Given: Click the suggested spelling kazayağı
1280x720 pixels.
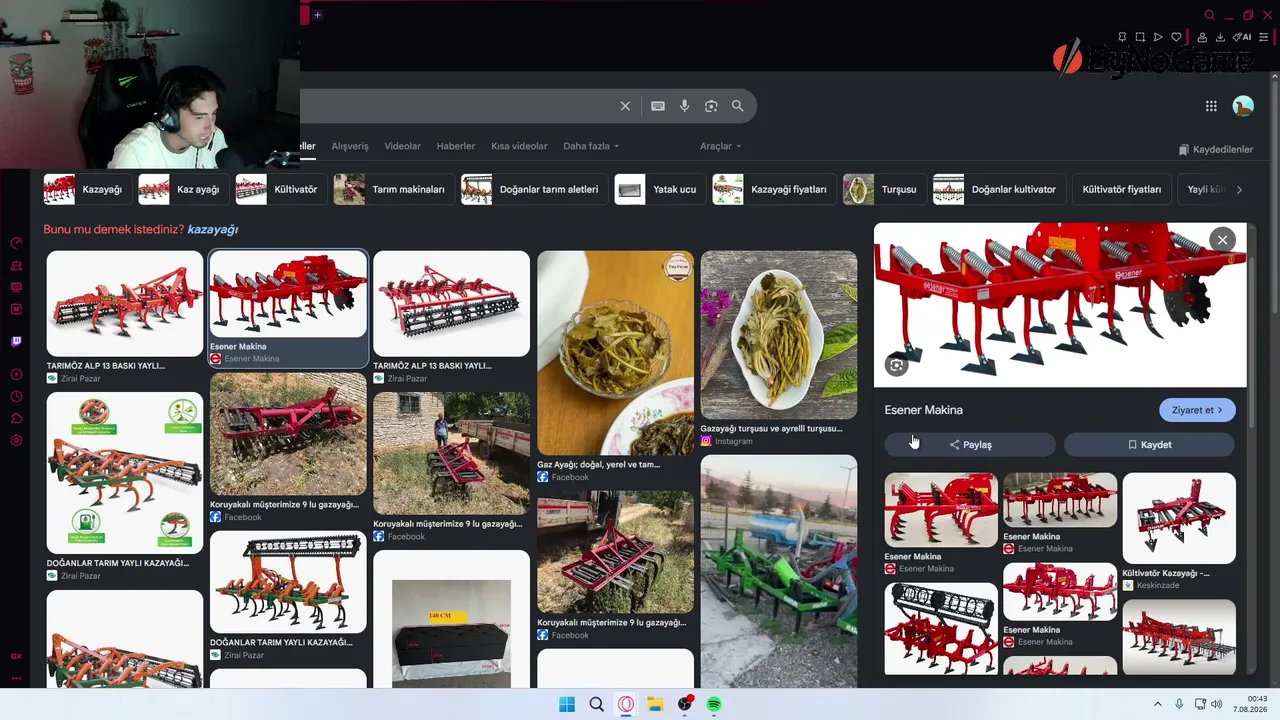Looking at the screenshot, I should [x=212, y=229].
